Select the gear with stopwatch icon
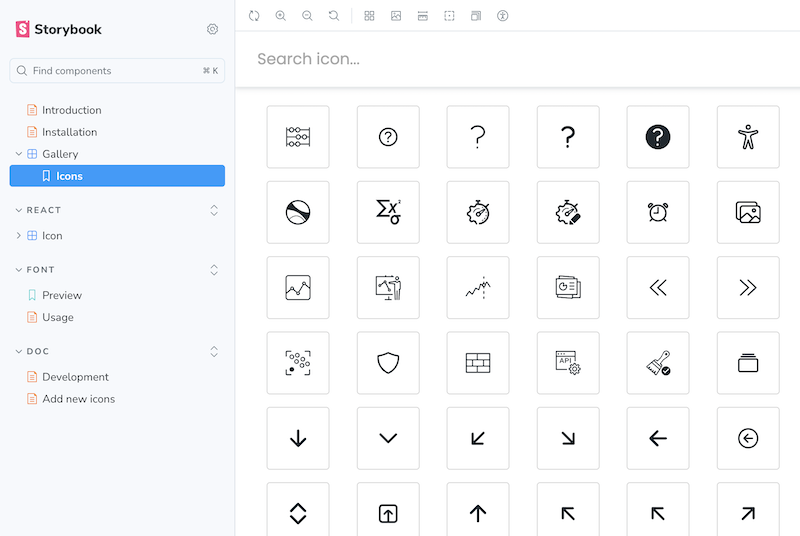 pos(478,212)
